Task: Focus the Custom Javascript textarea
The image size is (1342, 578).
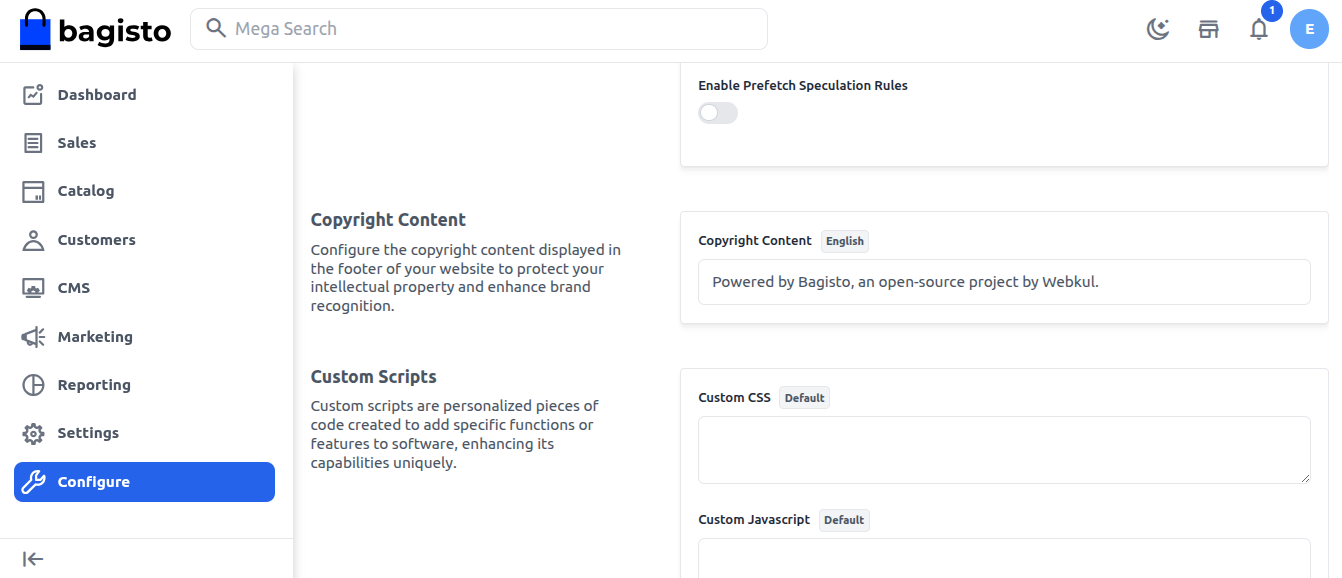Action: pyautogui.click(x=1003, y=558)
